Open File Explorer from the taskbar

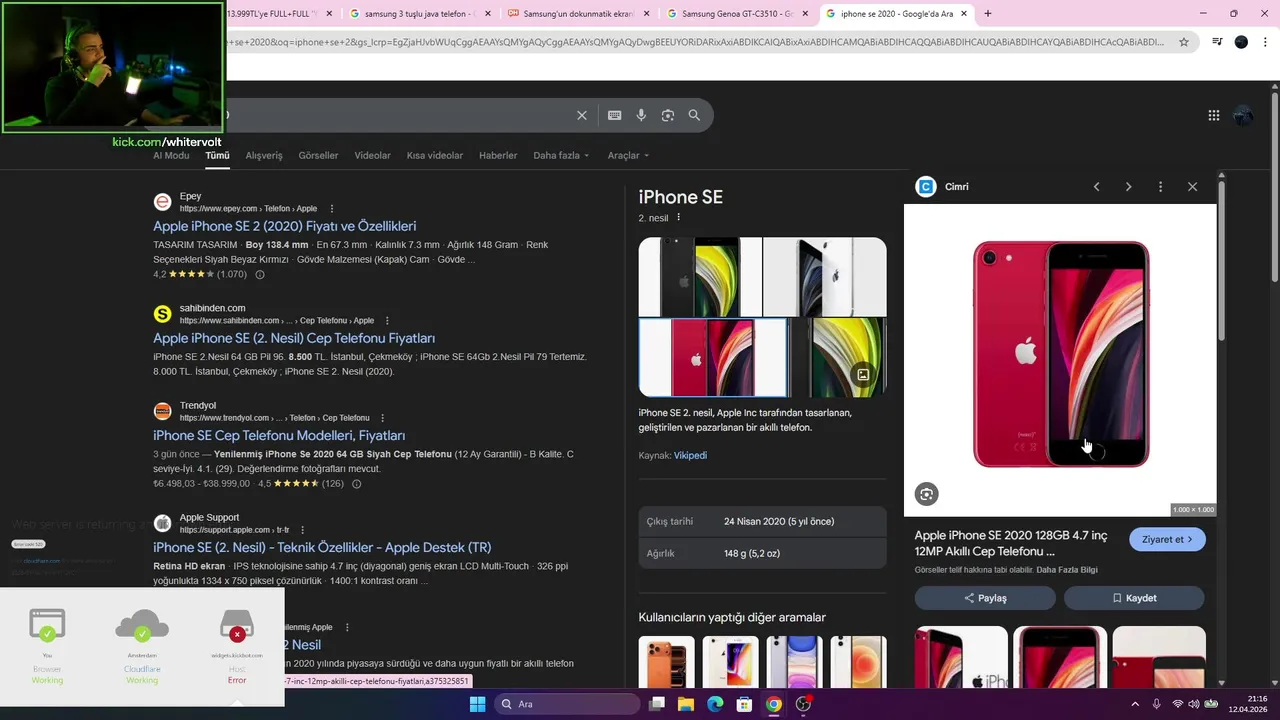(686, 704)
